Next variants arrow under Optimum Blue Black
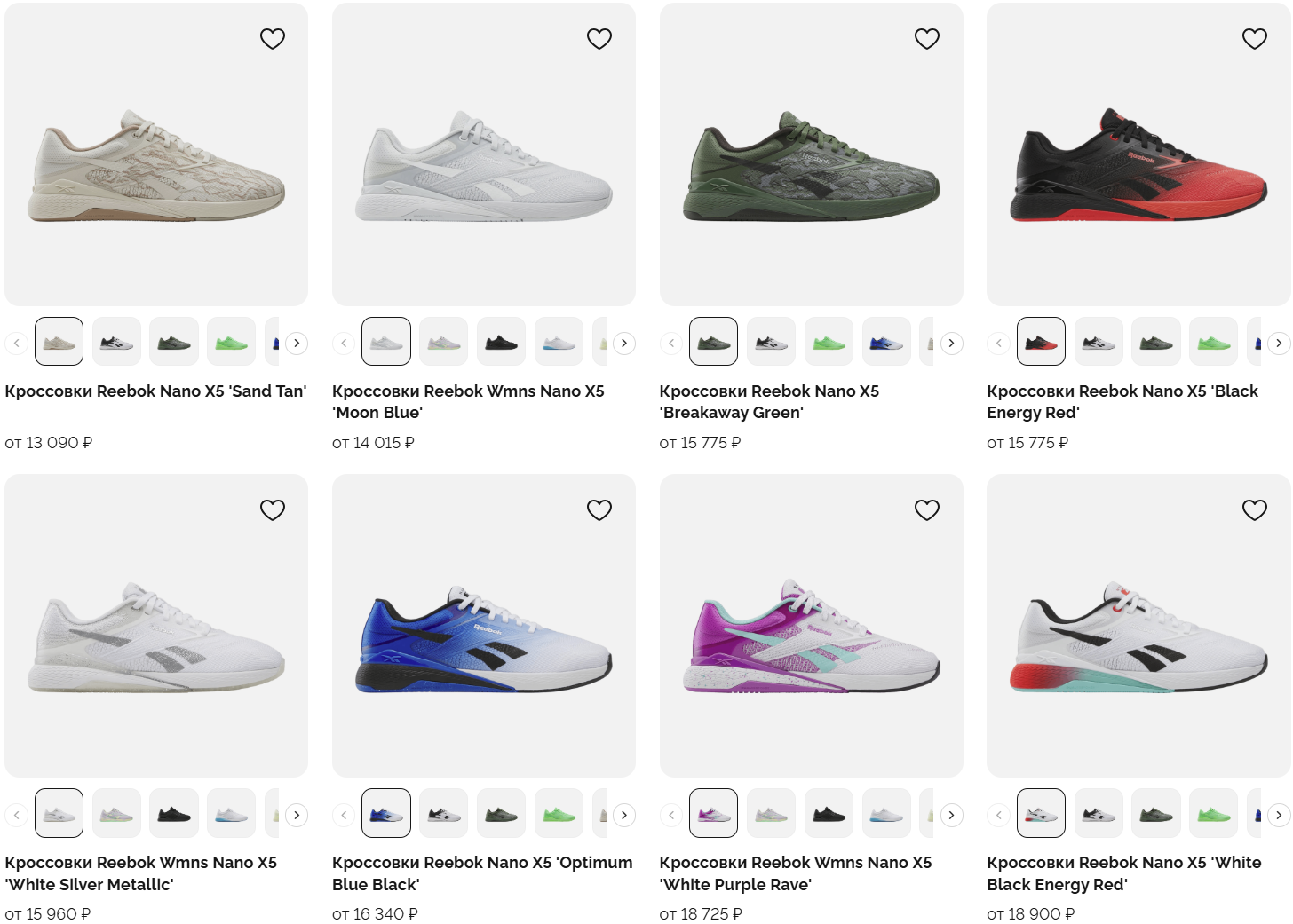The height and width of the screenshot is (924, 1293). click(624, 814)
